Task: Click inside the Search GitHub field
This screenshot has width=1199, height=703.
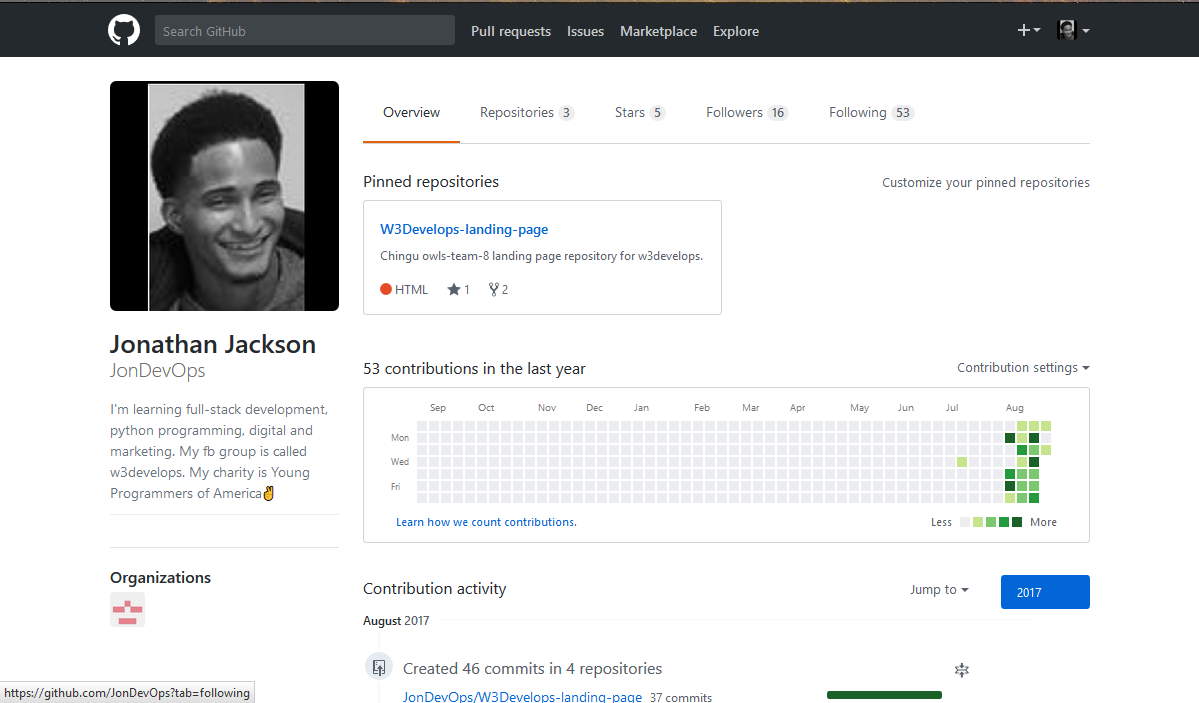Action: 304,31
